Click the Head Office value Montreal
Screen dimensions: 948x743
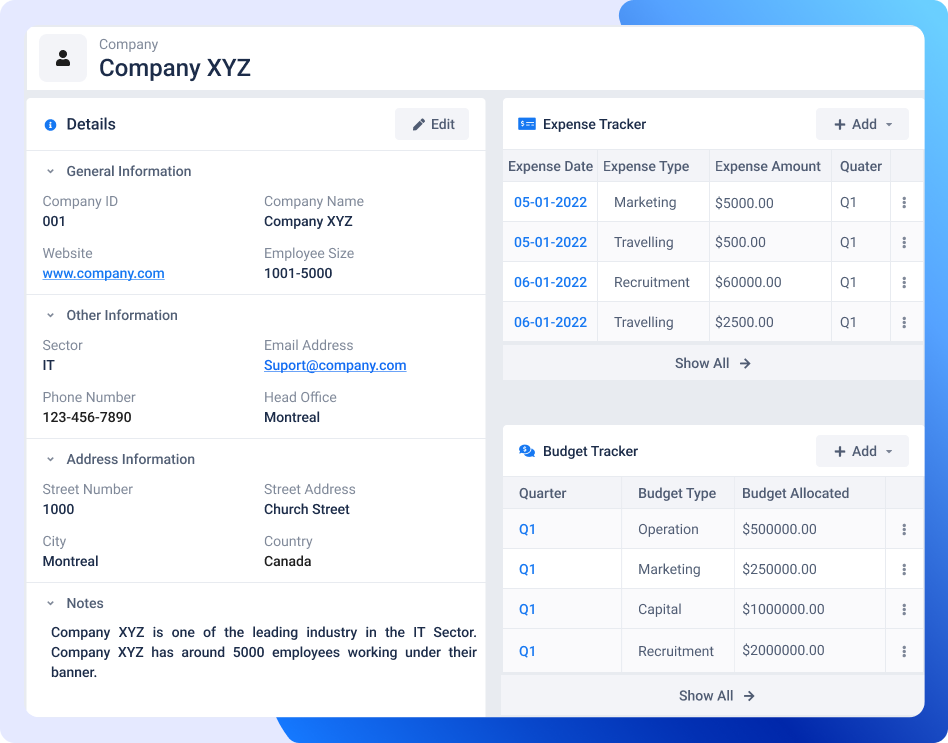pos(292,417)
